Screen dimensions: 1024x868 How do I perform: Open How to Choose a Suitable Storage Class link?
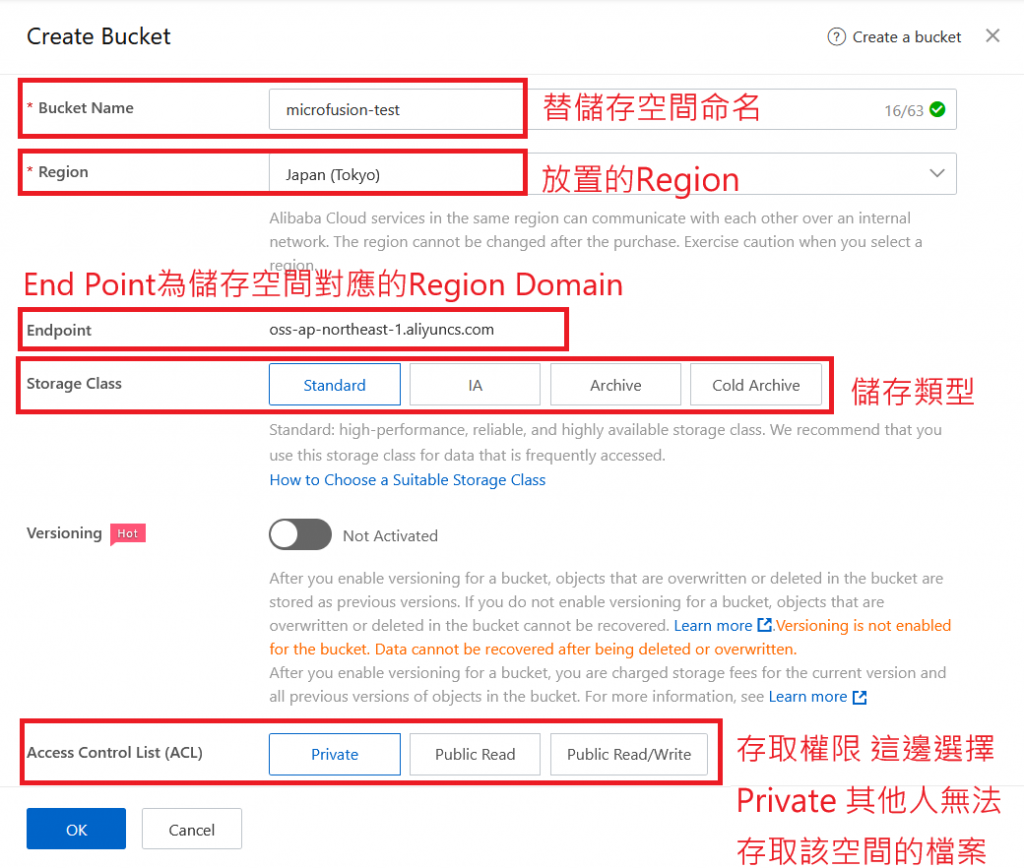408,479
